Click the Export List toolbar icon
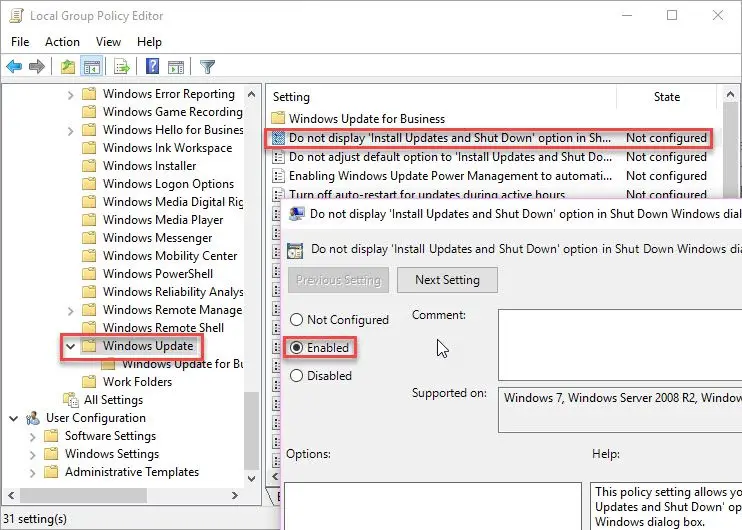The image size is (742, 530). (x=122, y=67)
